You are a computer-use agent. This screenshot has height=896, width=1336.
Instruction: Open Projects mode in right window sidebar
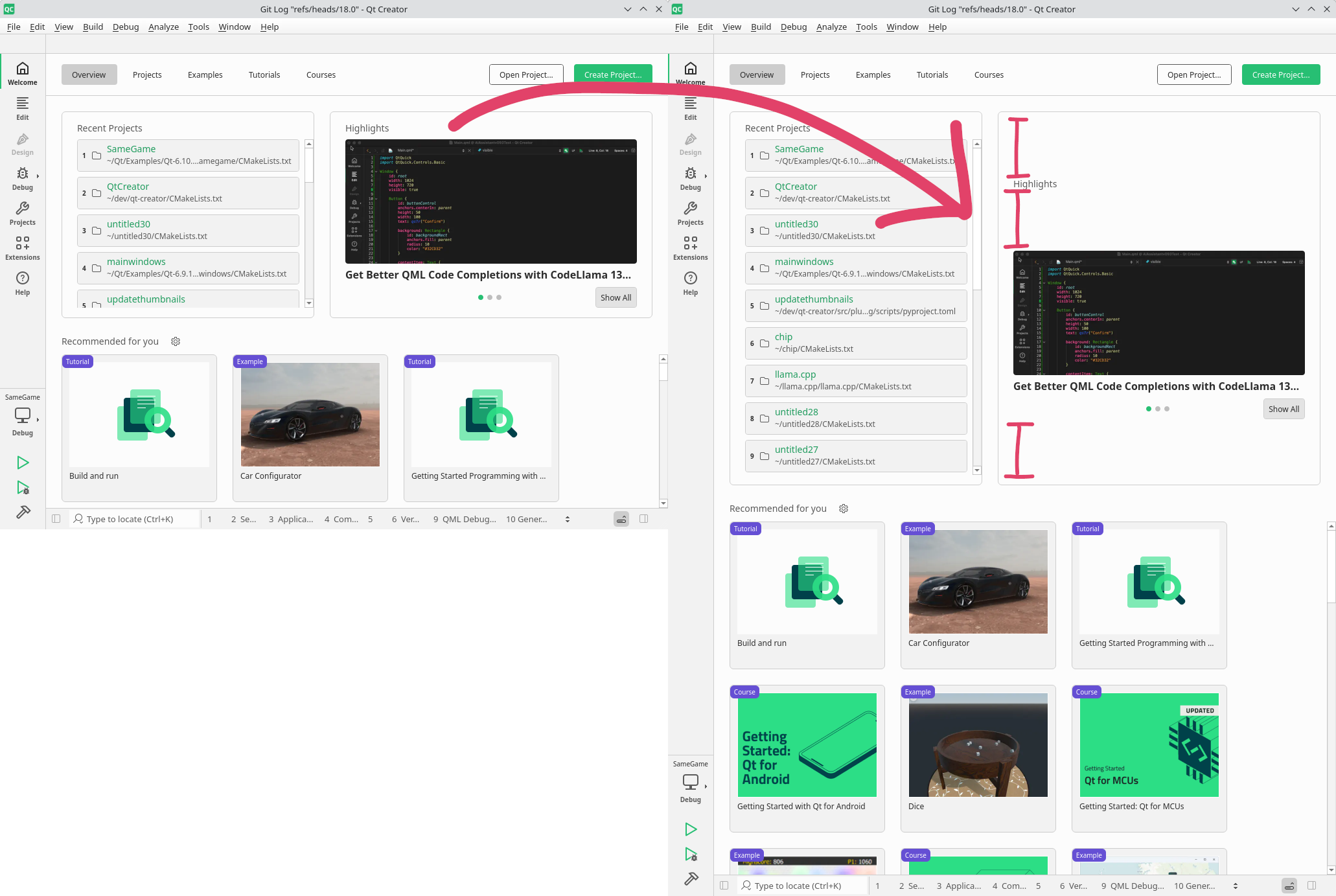691,213
